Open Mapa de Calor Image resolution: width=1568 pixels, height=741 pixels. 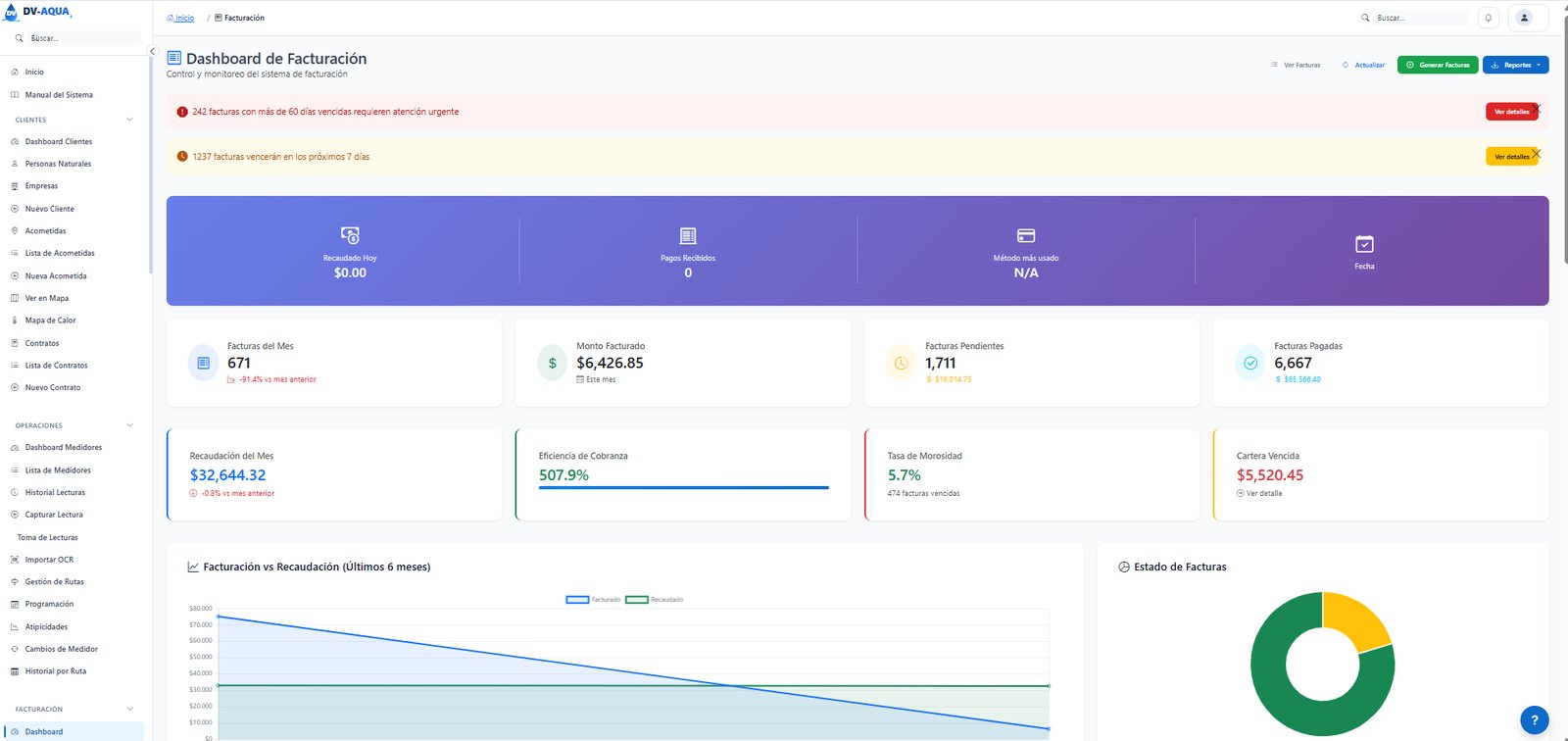click(x=73, y=321)
